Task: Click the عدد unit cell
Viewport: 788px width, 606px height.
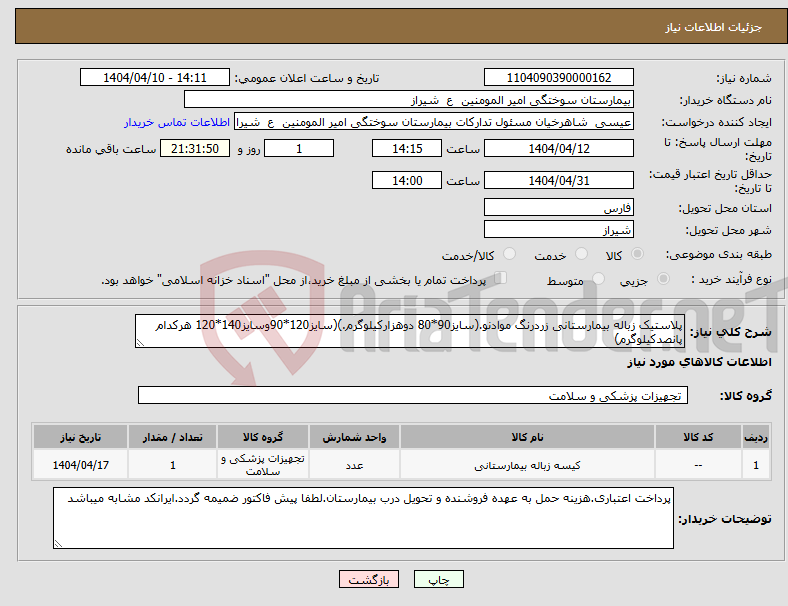Action: (x=354, y=465)
